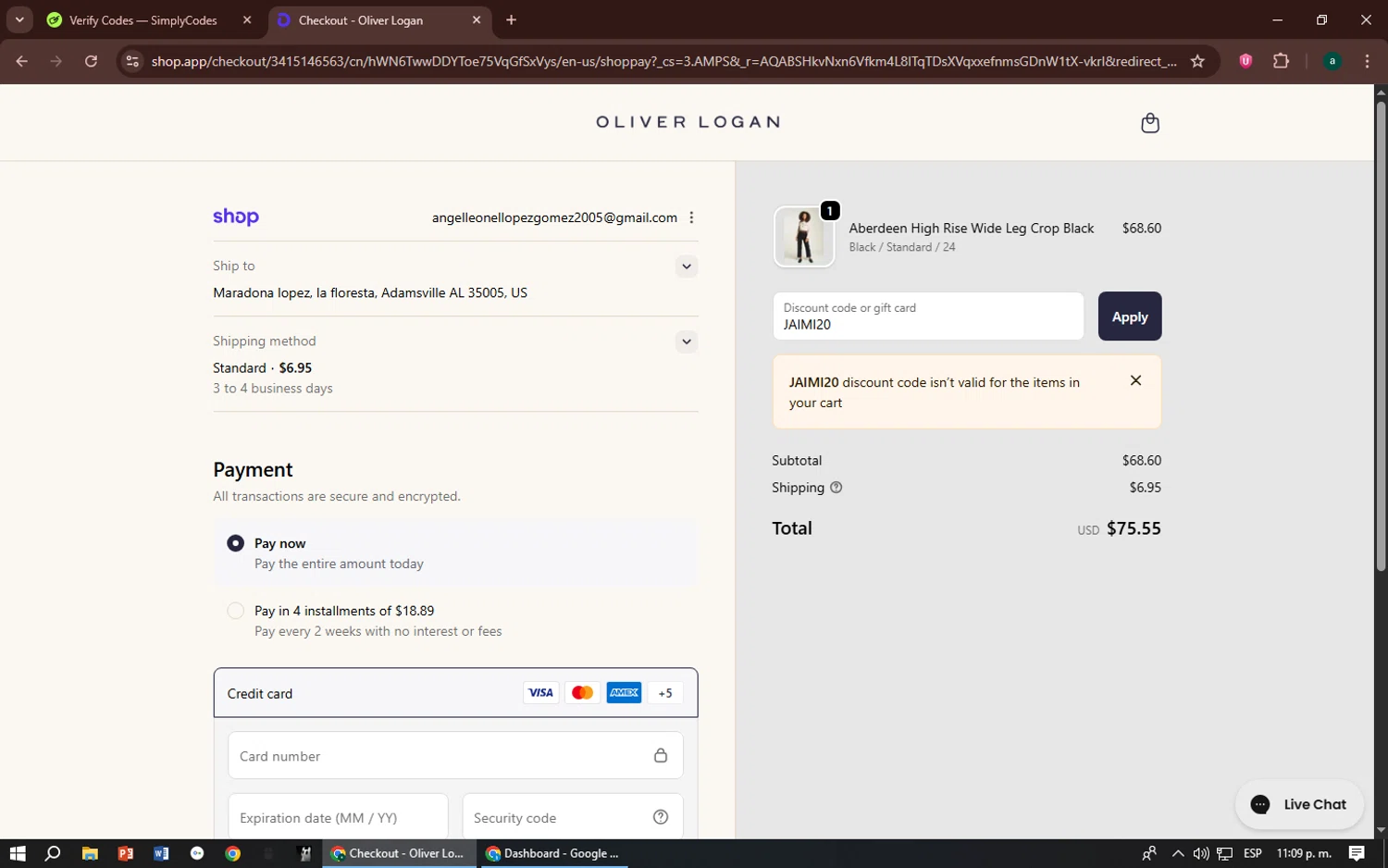Open the Live Chat button

[x=1299, y=804]
